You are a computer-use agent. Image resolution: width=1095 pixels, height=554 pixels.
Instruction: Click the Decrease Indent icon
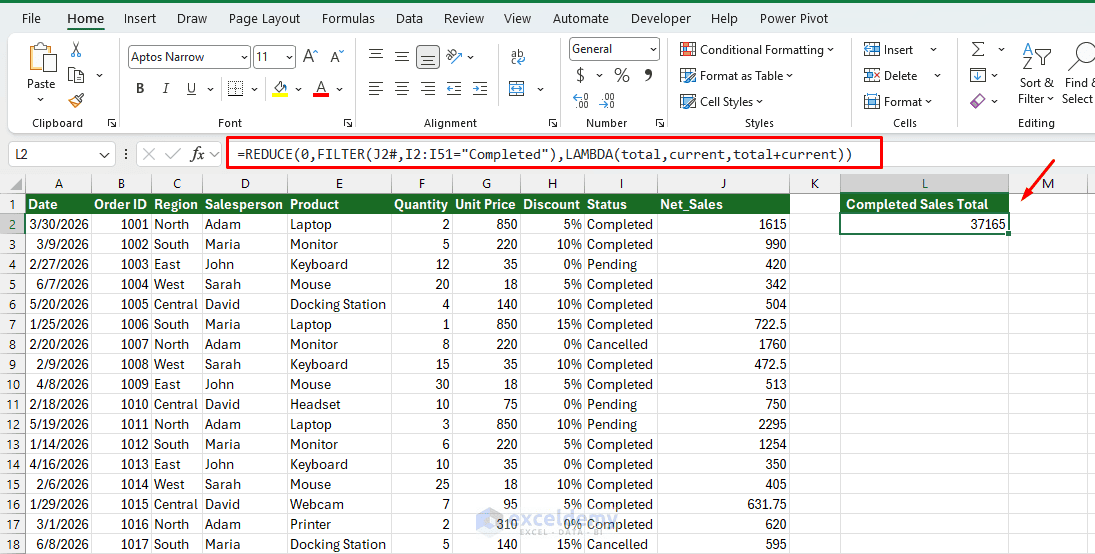454,89
